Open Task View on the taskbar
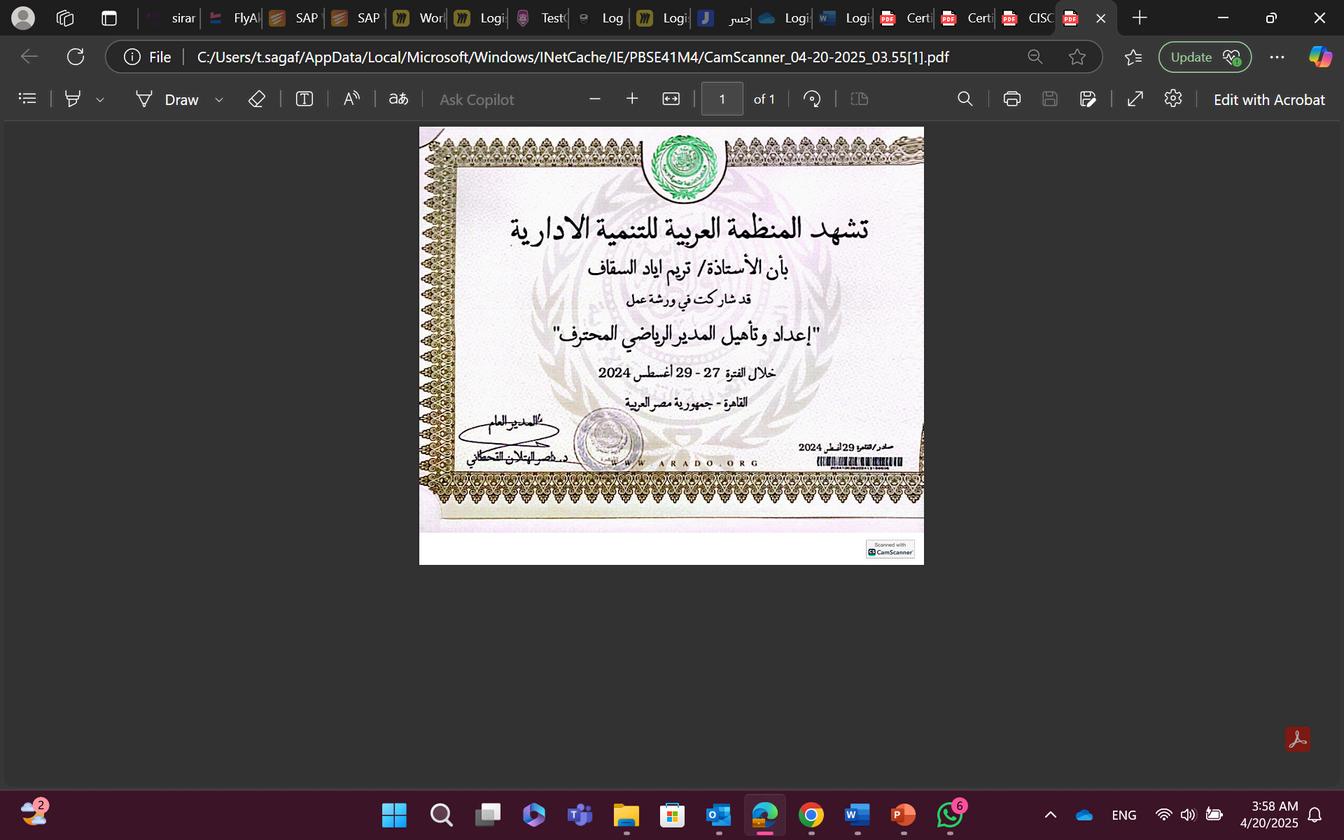Viewport: 1344px width, 840px height. [488, 815]
